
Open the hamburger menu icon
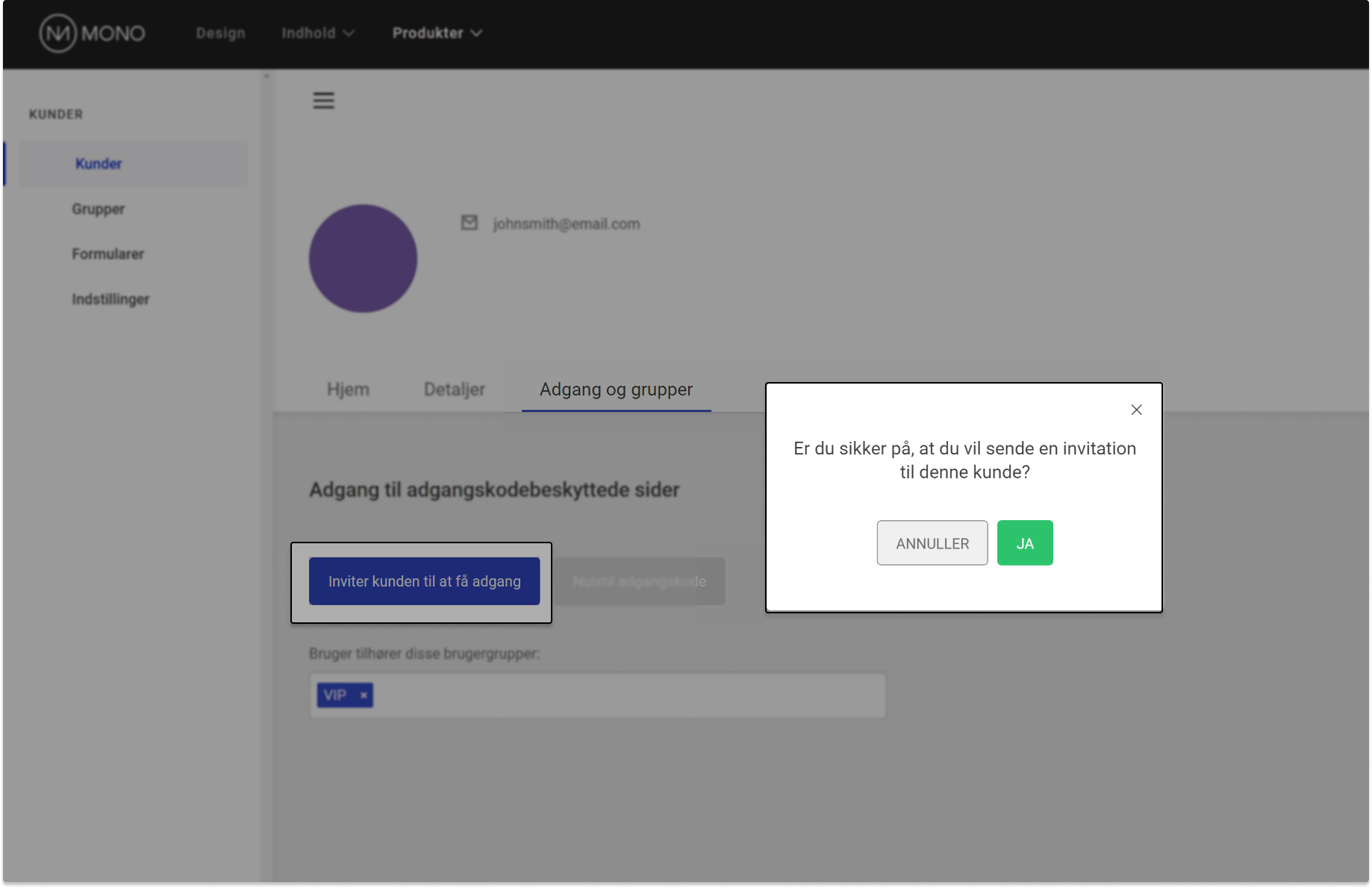tap(323, 101)
